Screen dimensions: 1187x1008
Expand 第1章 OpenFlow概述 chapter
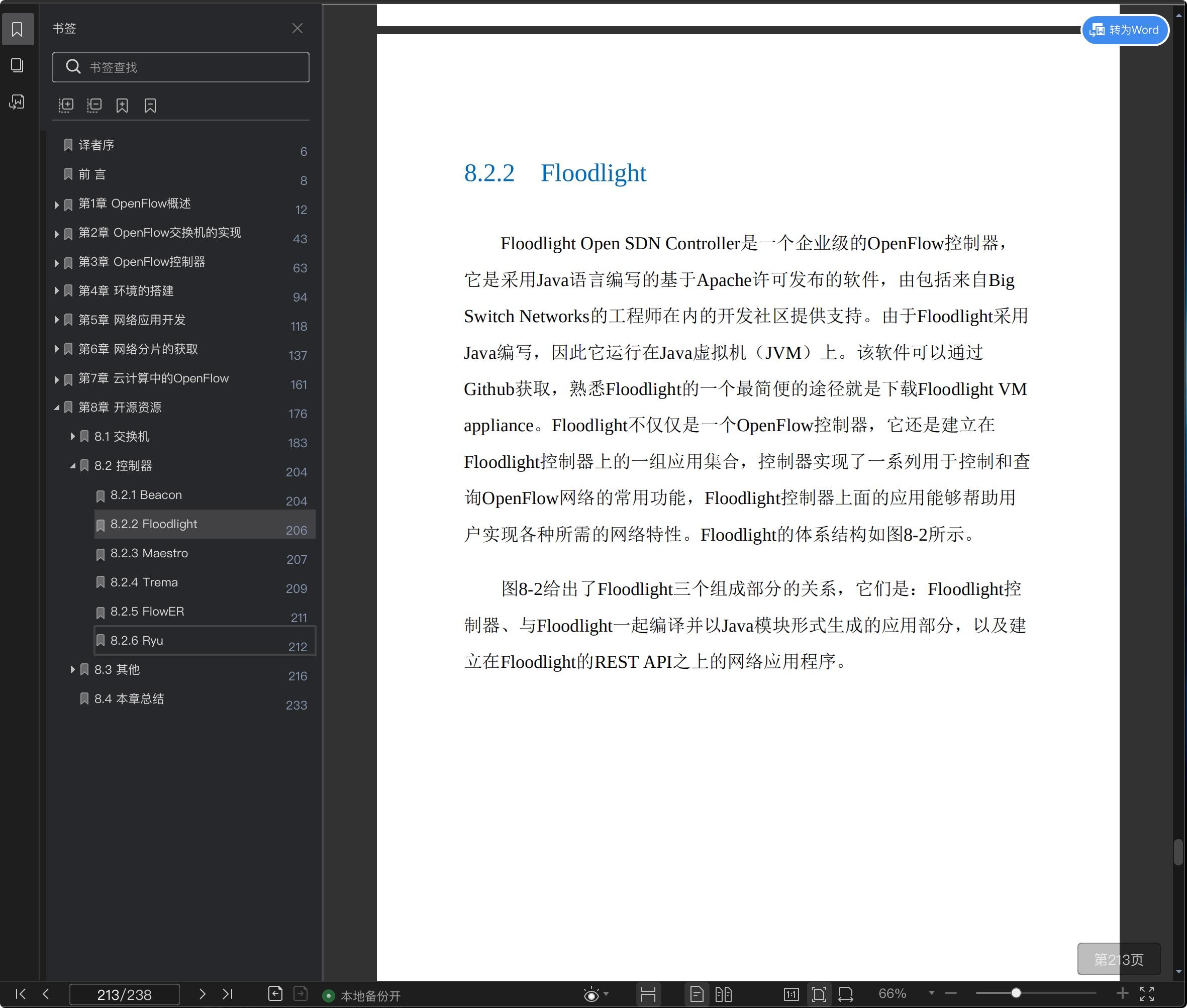[x=57, y=205]
